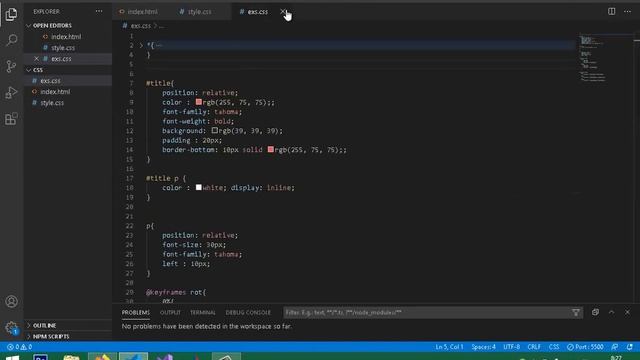Click Ln 5, Col 1 in status bar
Screen dimensions: 640x360
pos(449,347)
